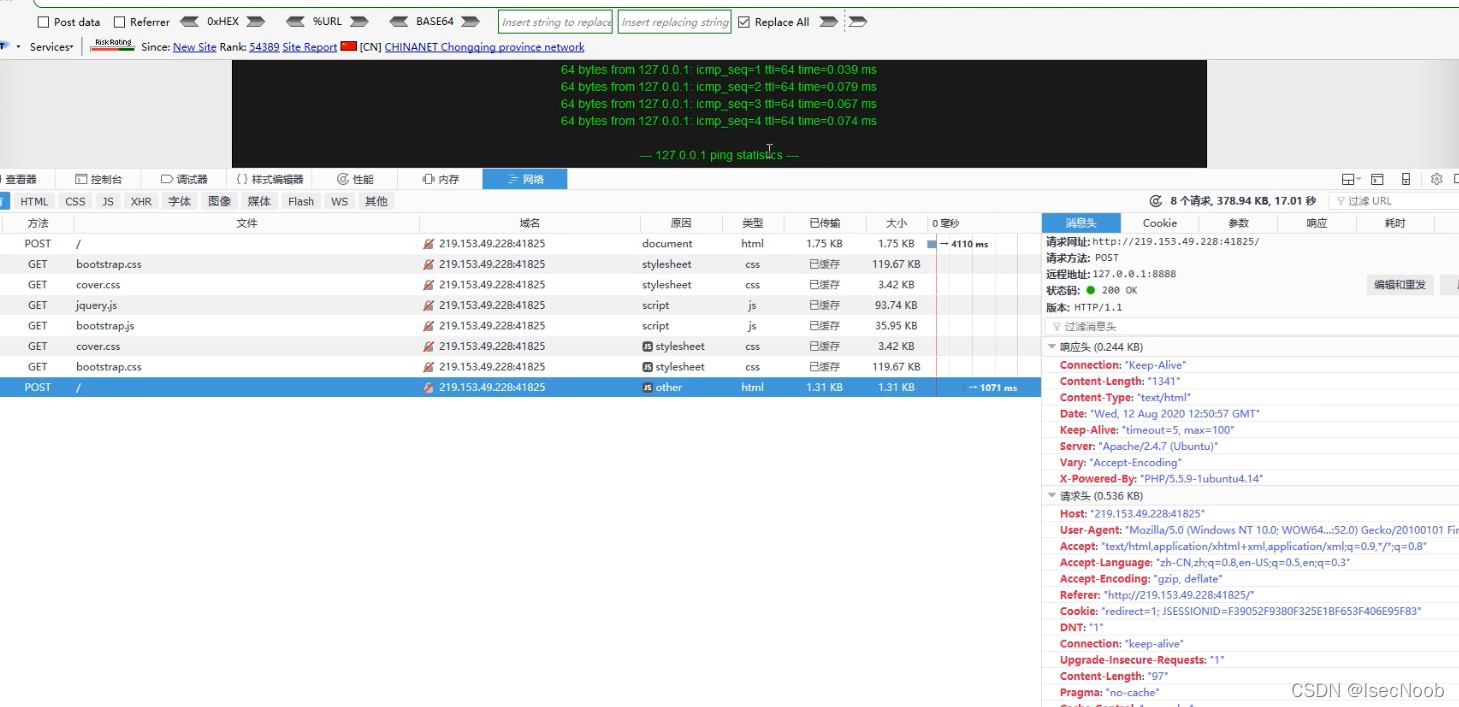Open the 耗时 details tab
Viewport: 1459px width, 707px height.
pyautogui.click(x=1395, y=223)
